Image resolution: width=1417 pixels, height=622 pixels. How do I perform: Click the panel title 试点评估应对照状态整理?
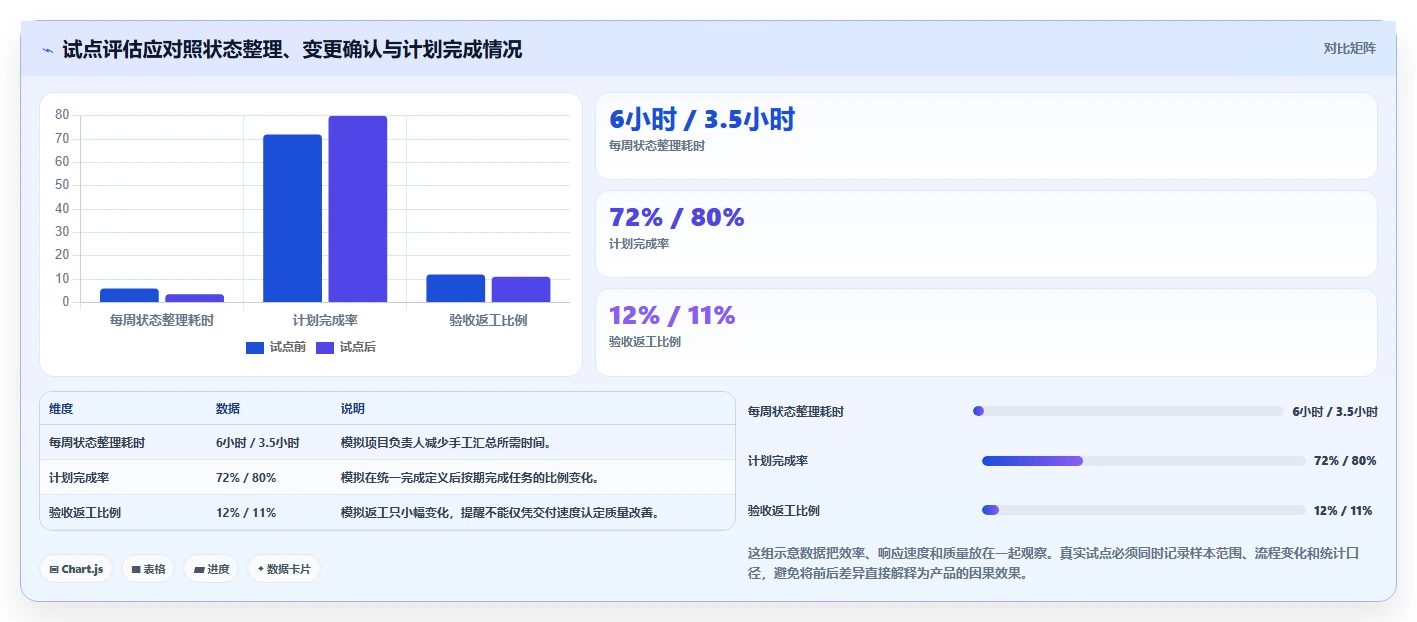pos(292,49)
